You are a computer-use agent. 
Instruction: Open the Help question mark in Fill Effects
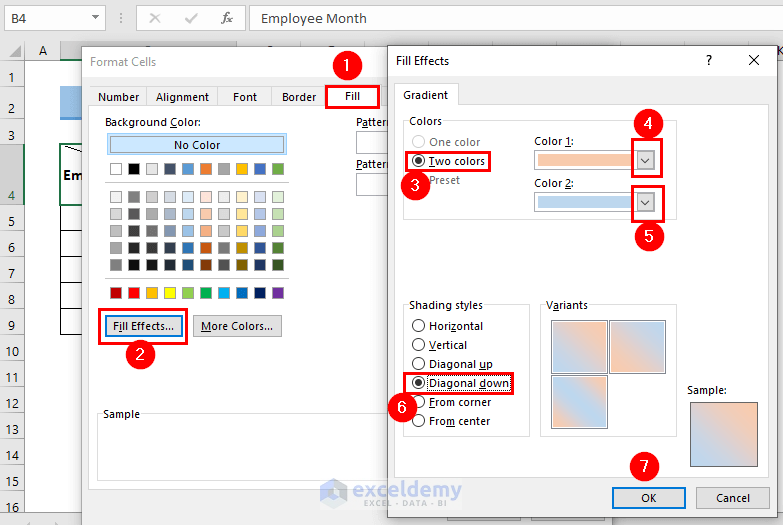coord(709,60)
